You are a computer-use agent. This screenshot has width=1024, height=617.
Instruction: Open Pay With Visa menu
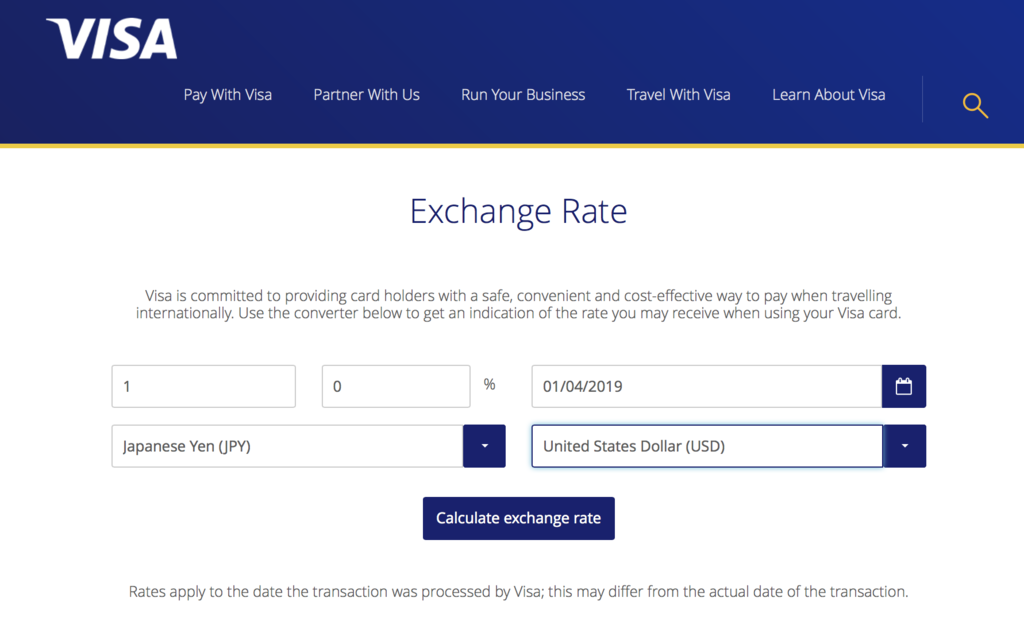[227, 95]
